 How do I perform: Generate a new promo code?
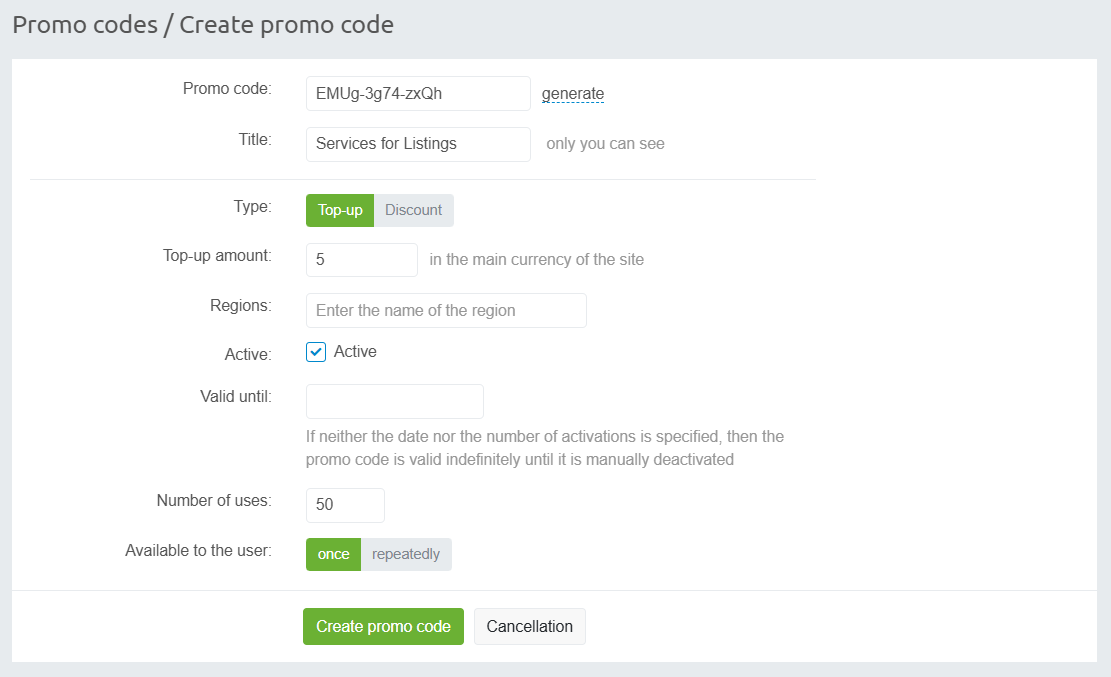tap(573, 94)
